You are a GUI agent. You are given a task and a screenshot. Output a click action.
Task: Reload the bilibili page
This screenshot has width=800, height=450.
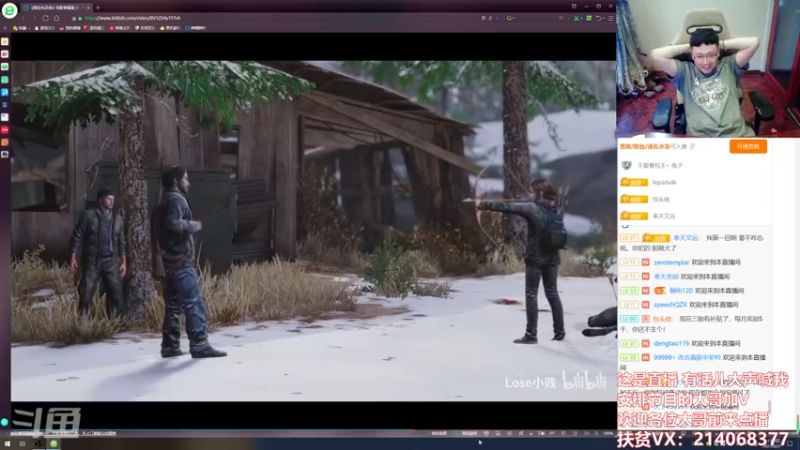45,18
